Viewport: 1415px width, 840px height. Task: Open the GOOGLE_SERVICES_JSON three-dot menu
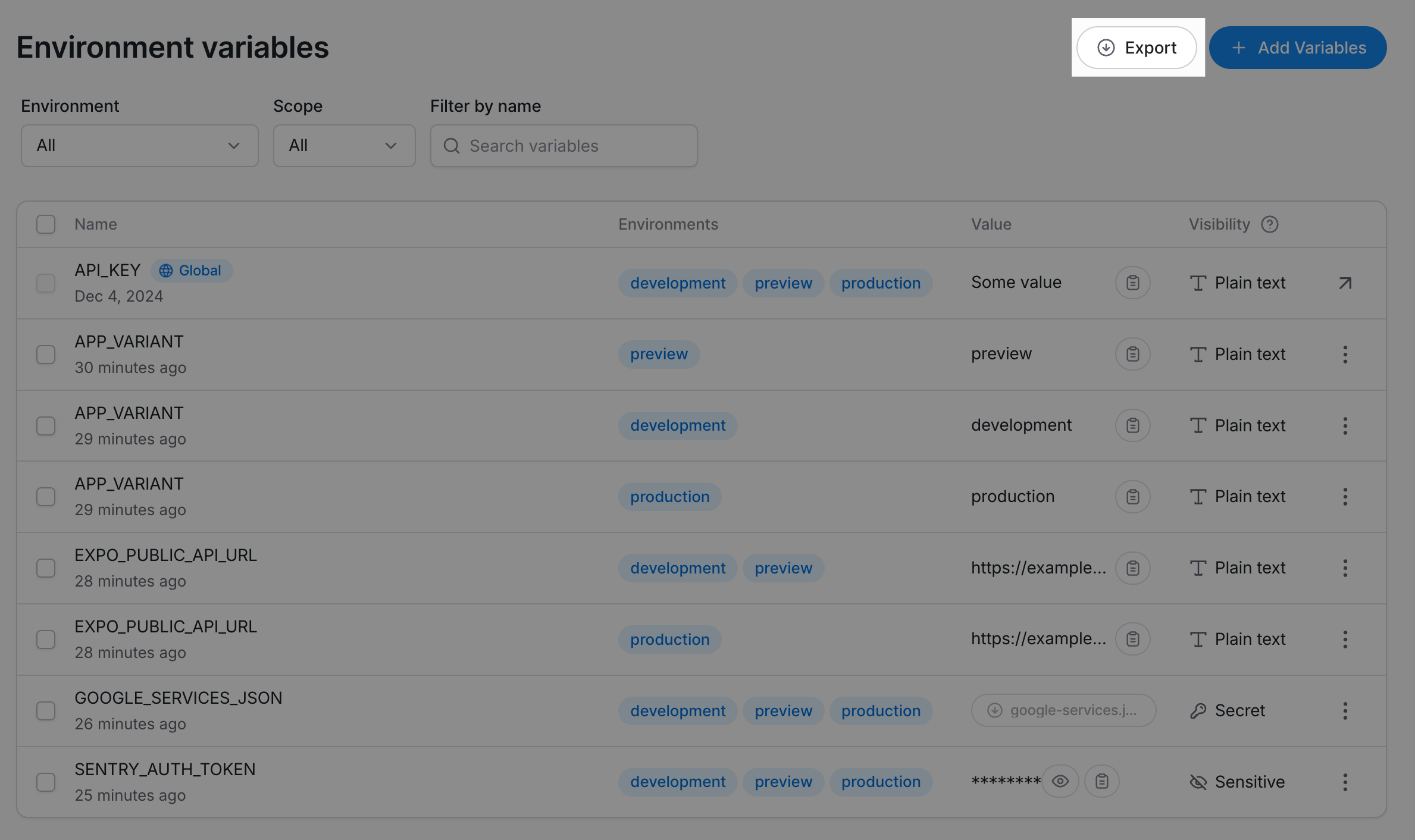pos(1345,710)
